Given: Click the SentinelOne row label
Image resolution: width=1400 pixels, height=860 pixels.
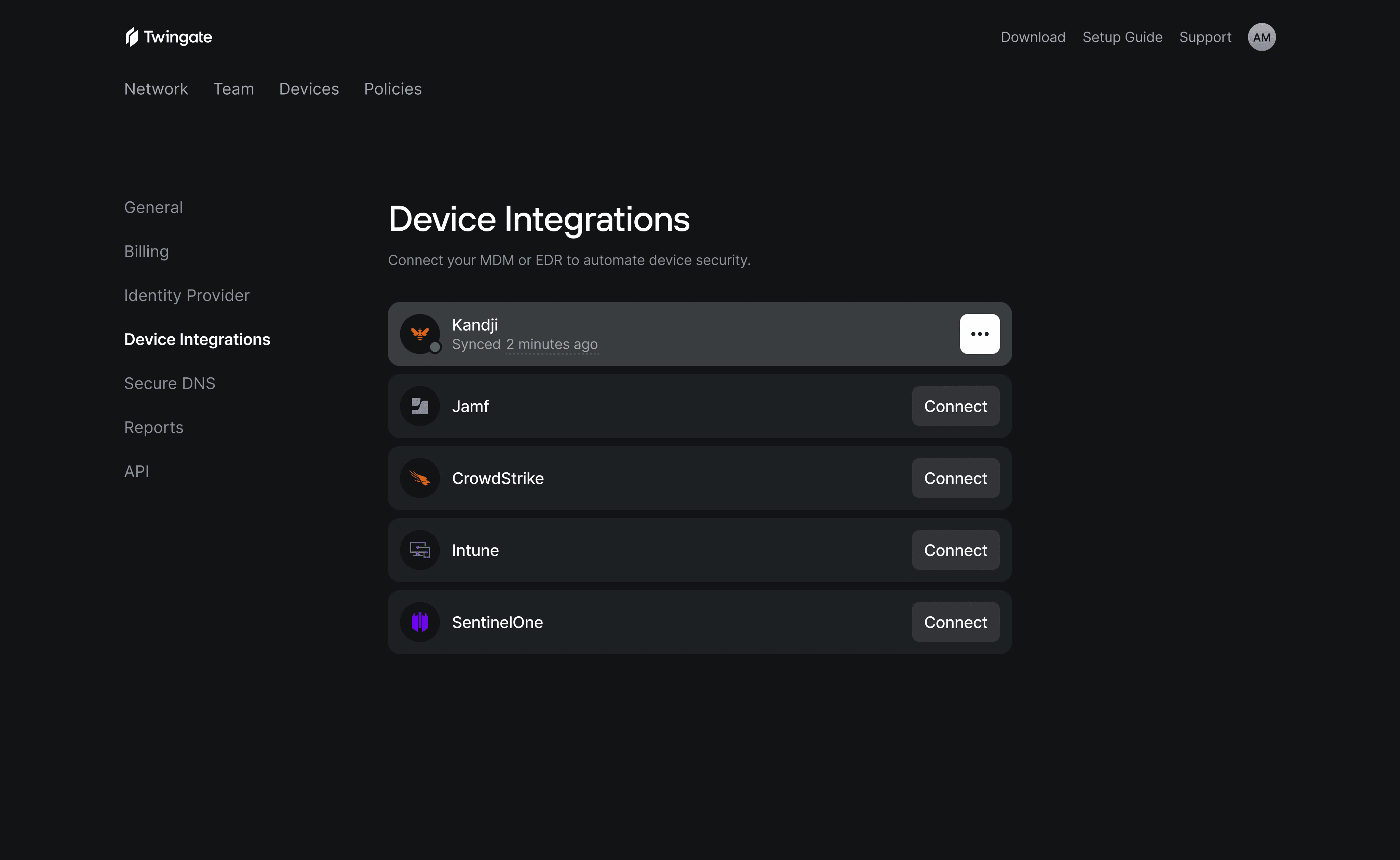Looking at the screenshot, I should tap(497, 622).
